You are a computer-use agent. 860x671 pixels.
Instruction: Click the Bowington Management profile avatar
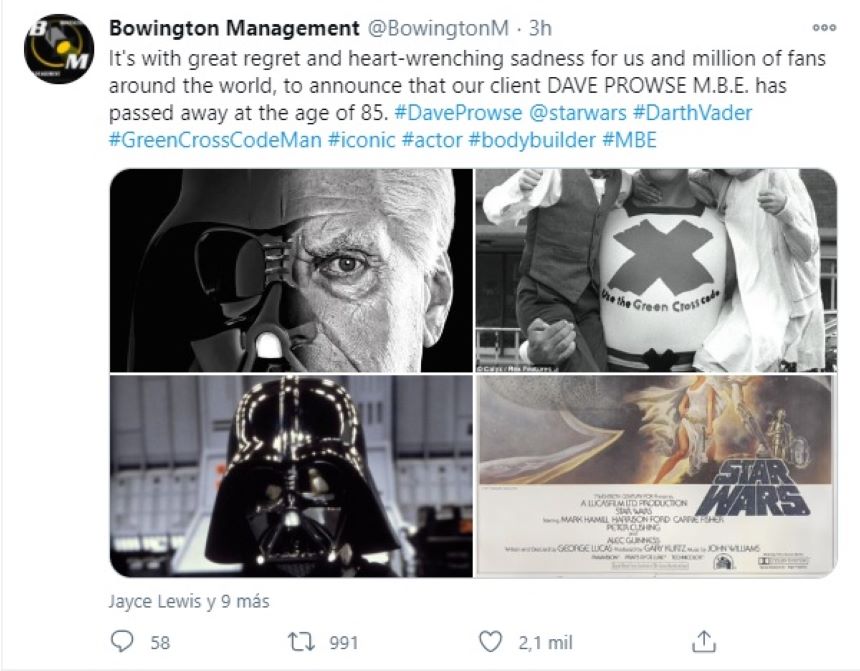[59, 48]
